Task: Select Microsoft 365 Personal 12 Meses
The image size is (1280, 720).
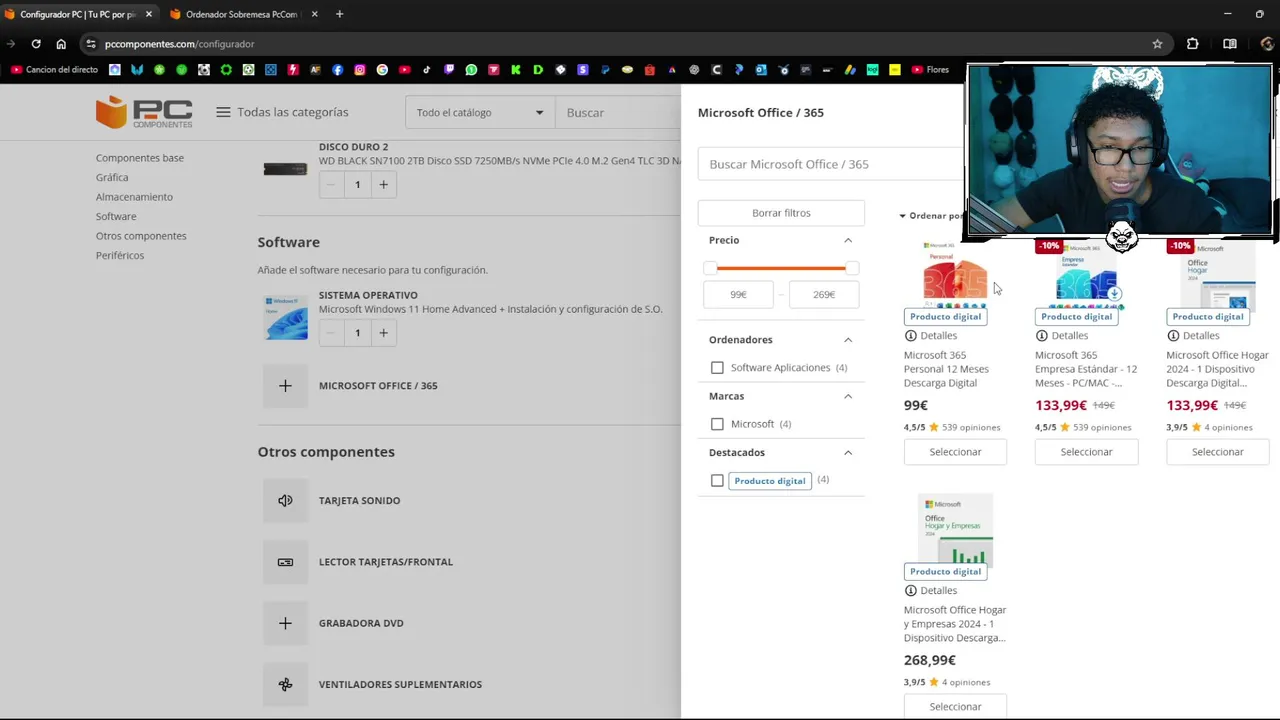Action: pos(955,452)
